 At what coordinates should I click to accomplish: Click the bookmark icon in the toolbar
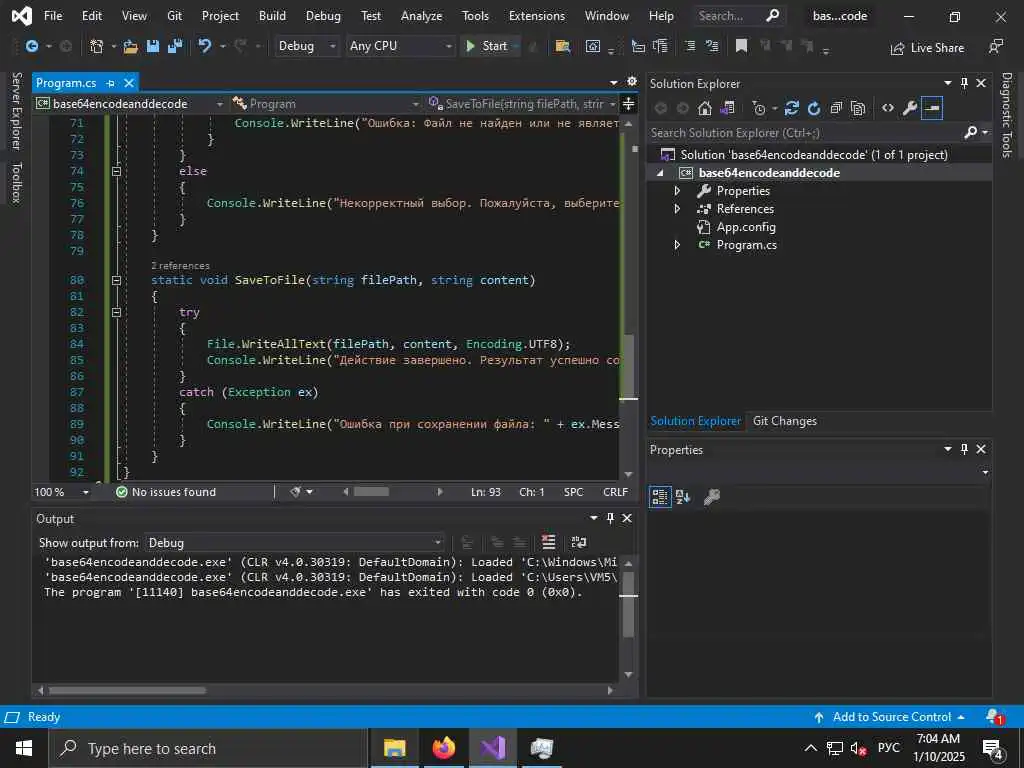click(741, 46)
